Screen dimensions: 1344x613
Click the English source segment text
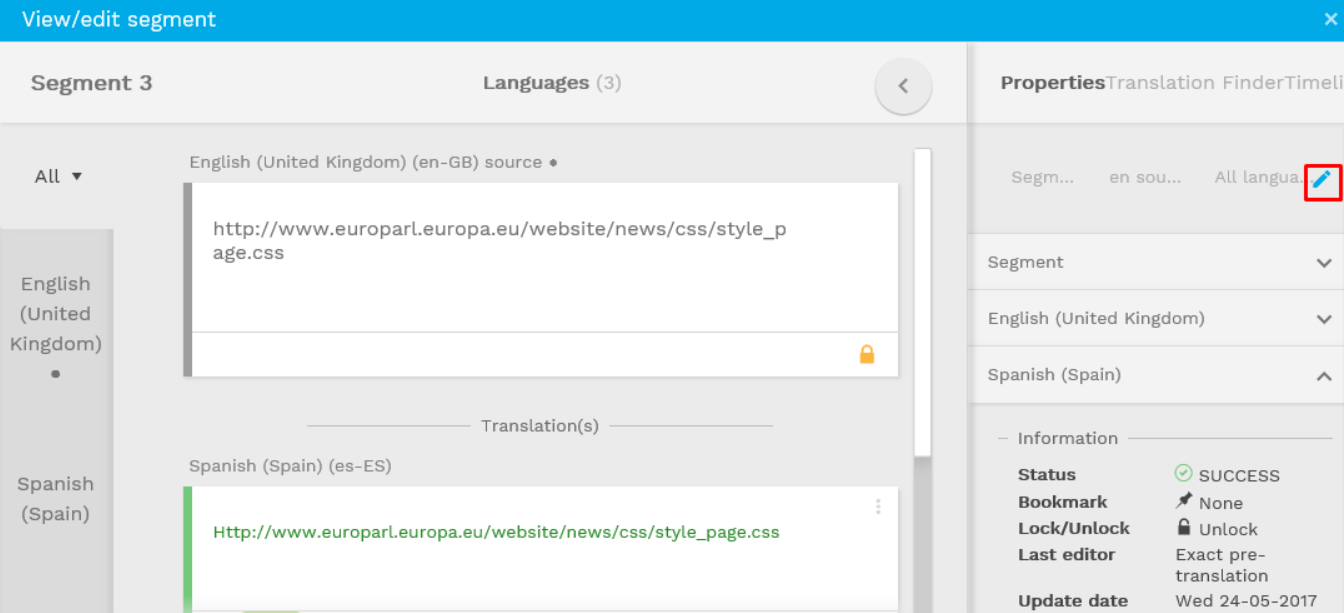[499, 241]
